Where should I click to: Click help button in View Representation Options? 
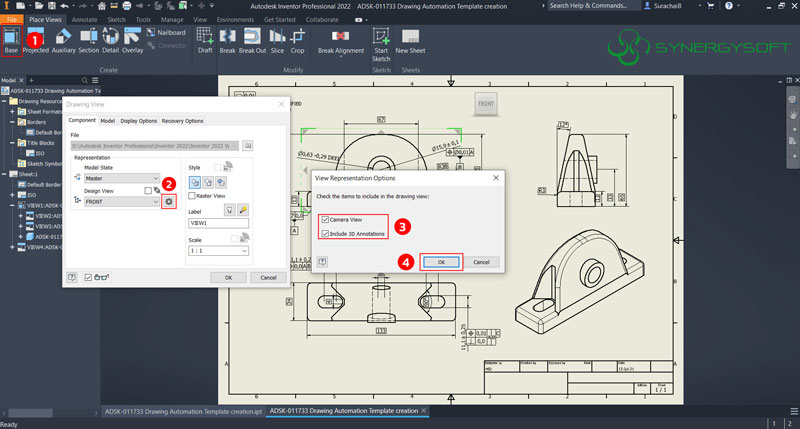coord(322,262)
